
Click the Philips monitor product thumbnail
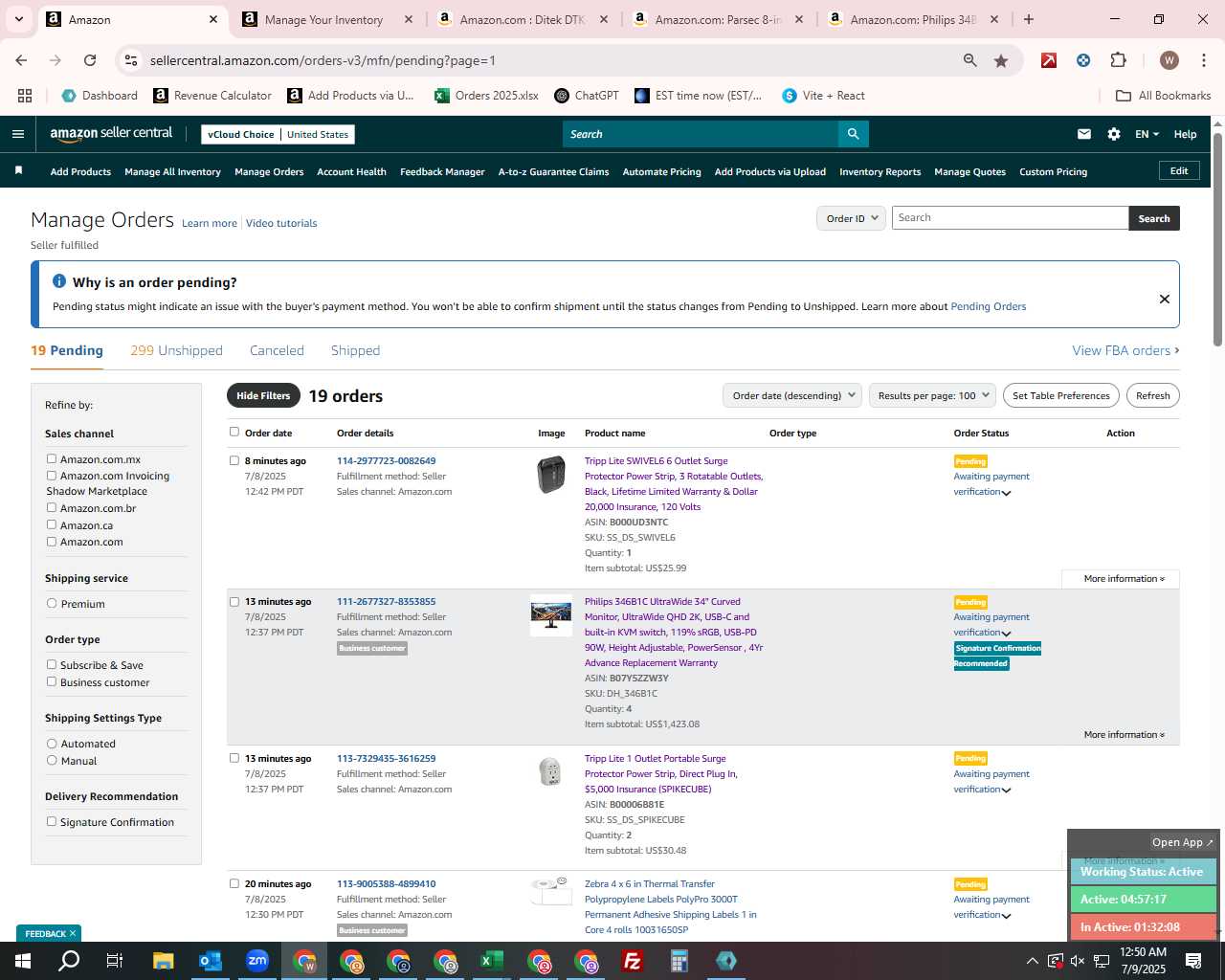point(550,615)
